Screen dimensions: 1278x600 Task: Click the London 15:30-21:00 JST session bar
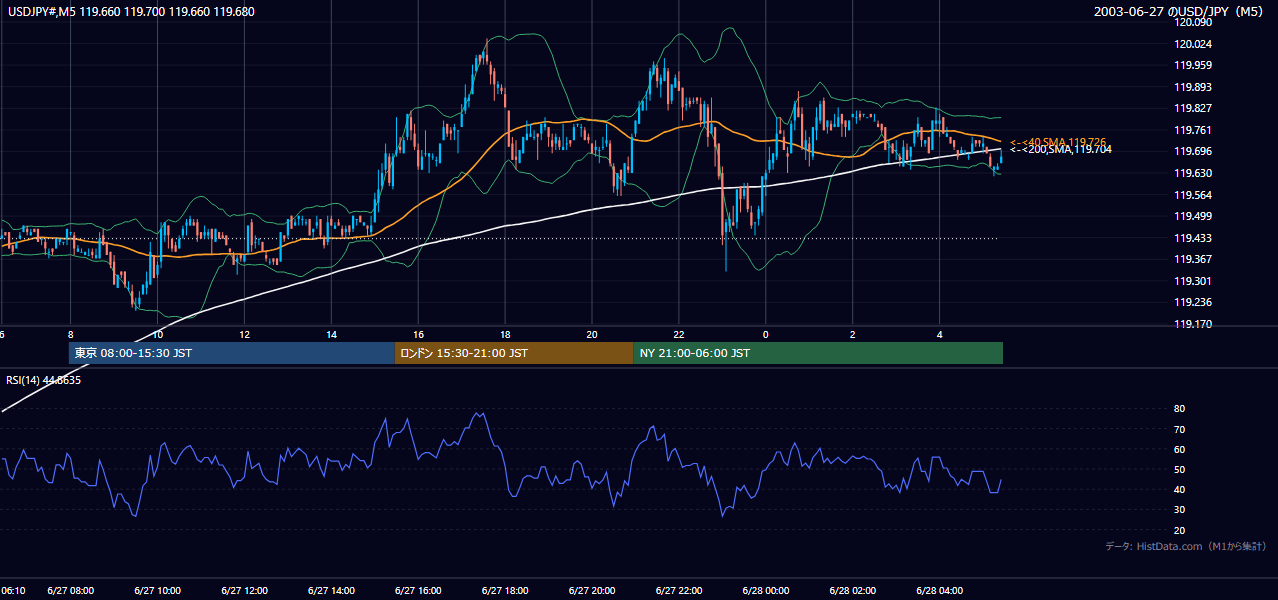click(x=514, y=353)
